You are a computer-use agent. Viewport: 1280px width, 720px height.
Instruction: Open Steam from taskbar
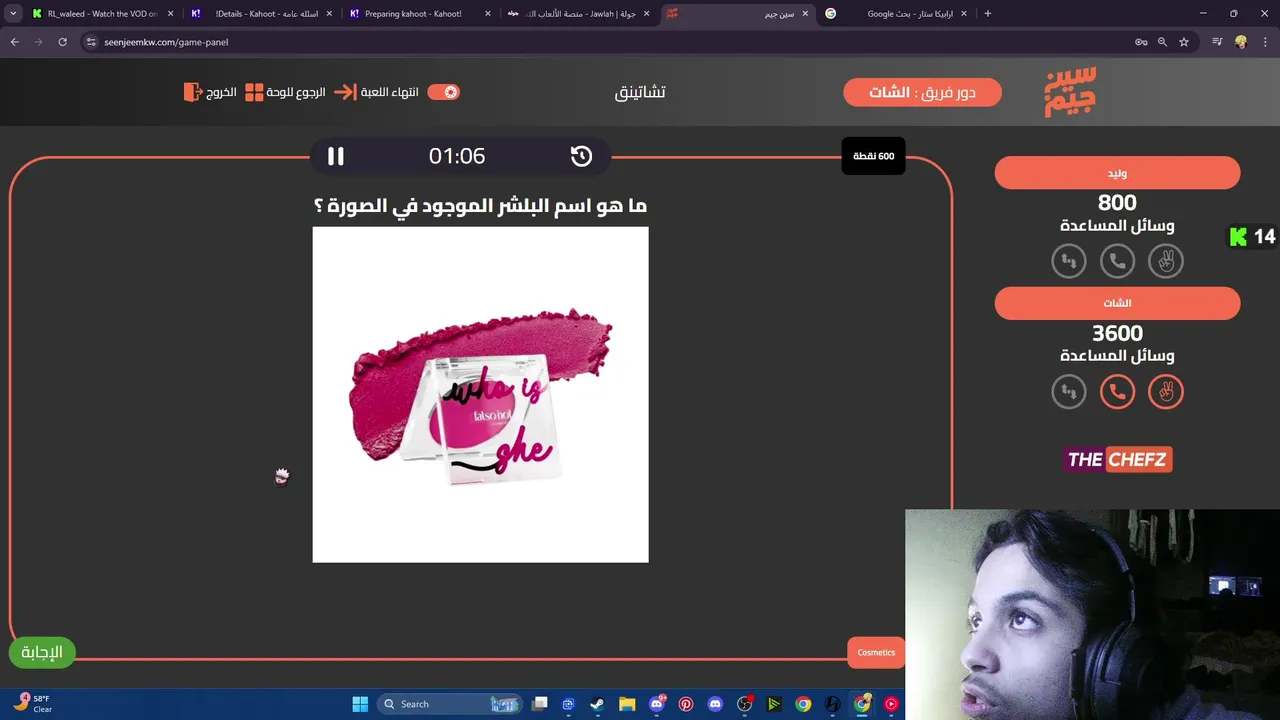[597, 704]
